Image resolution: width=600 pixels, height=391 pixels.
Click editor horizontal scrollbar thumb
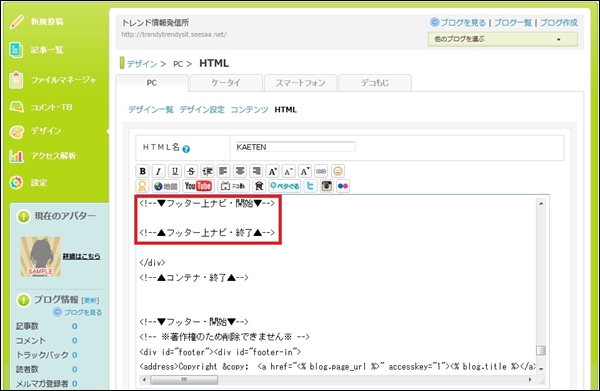tap(184, 380)
